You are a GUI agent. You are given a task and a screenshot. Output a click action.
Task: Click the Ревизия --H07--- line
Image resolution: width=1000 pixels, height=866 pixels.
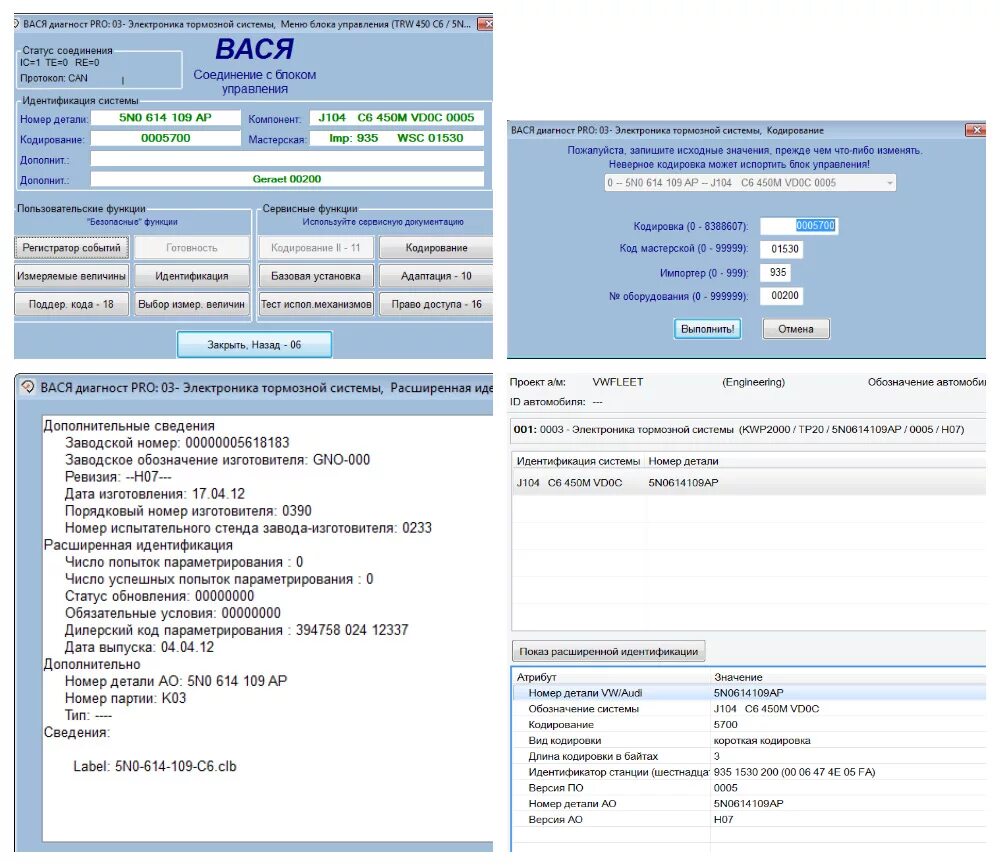118,476
